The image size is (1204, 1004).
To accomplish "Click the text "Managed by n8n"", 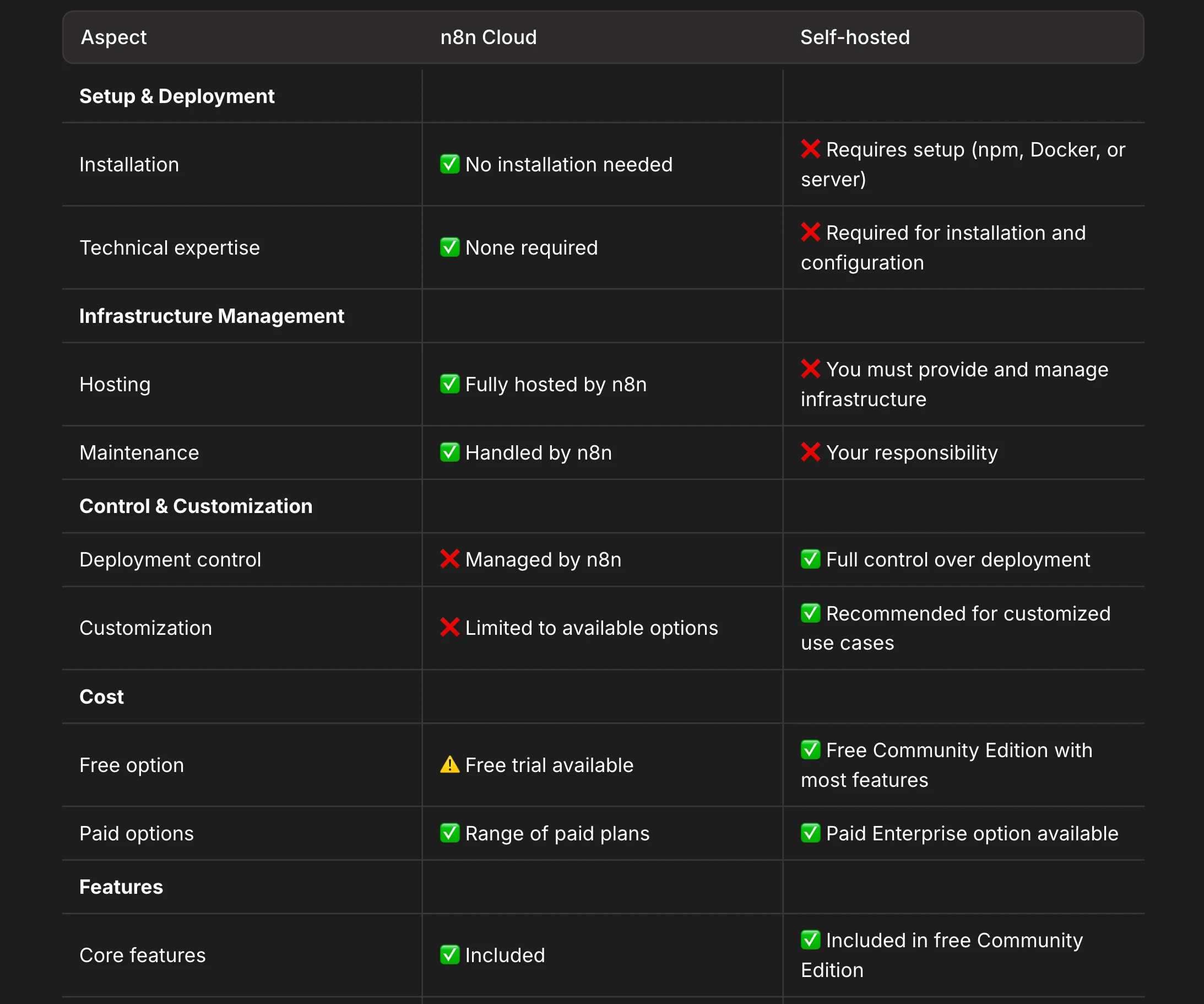I will [543, 559].
